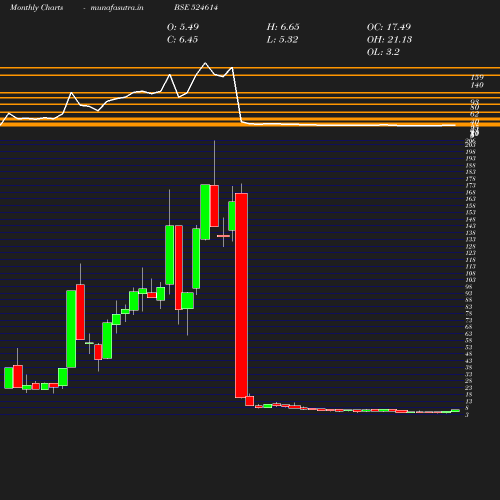Click the '3' label at the axis bottom
The width and height of the screenshot is (500, 500).
click(x=467, y=415)
